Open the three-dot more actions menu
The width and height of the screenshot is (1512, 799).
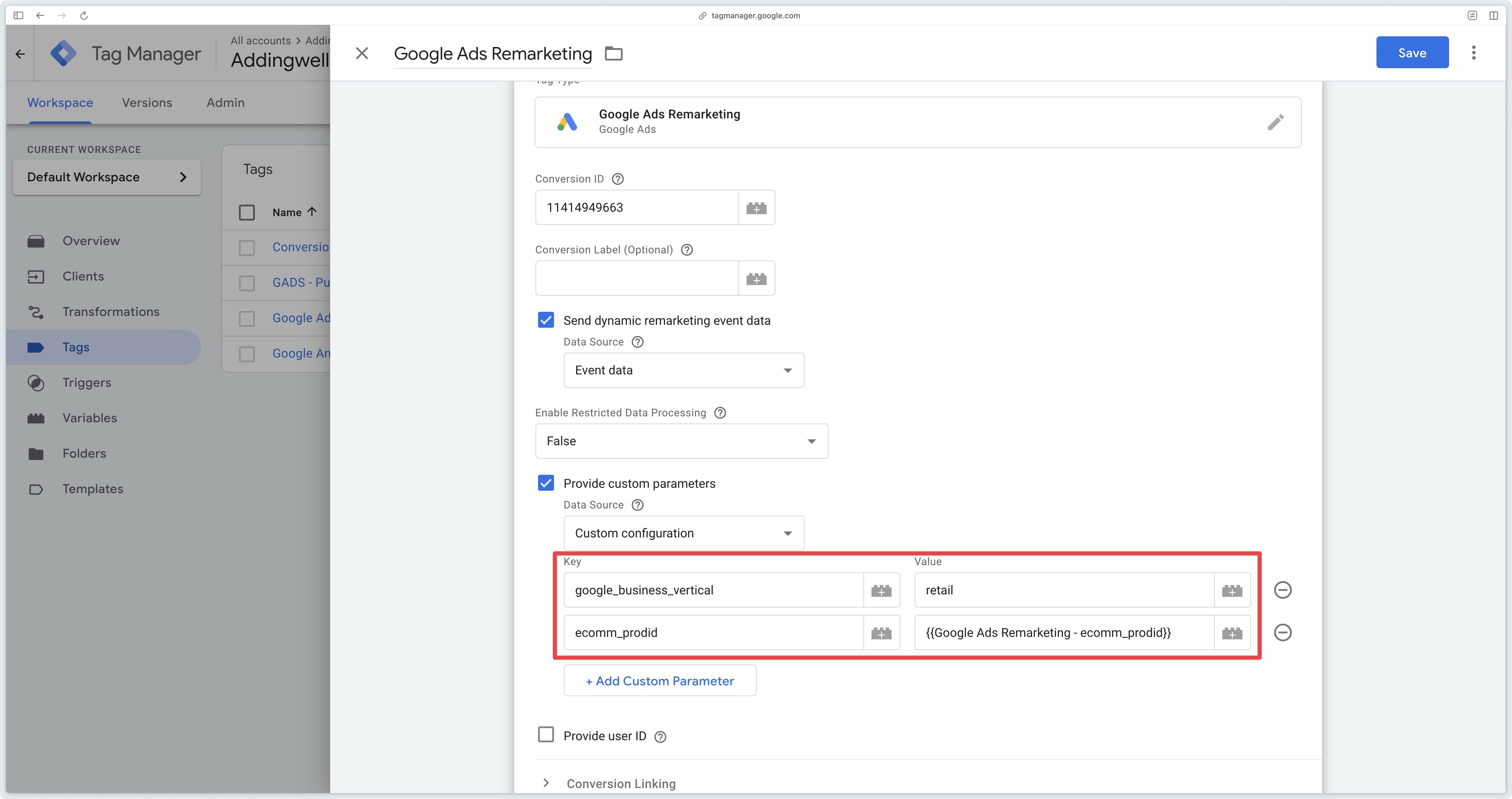pyautogui.click(x=1473, y=53)
